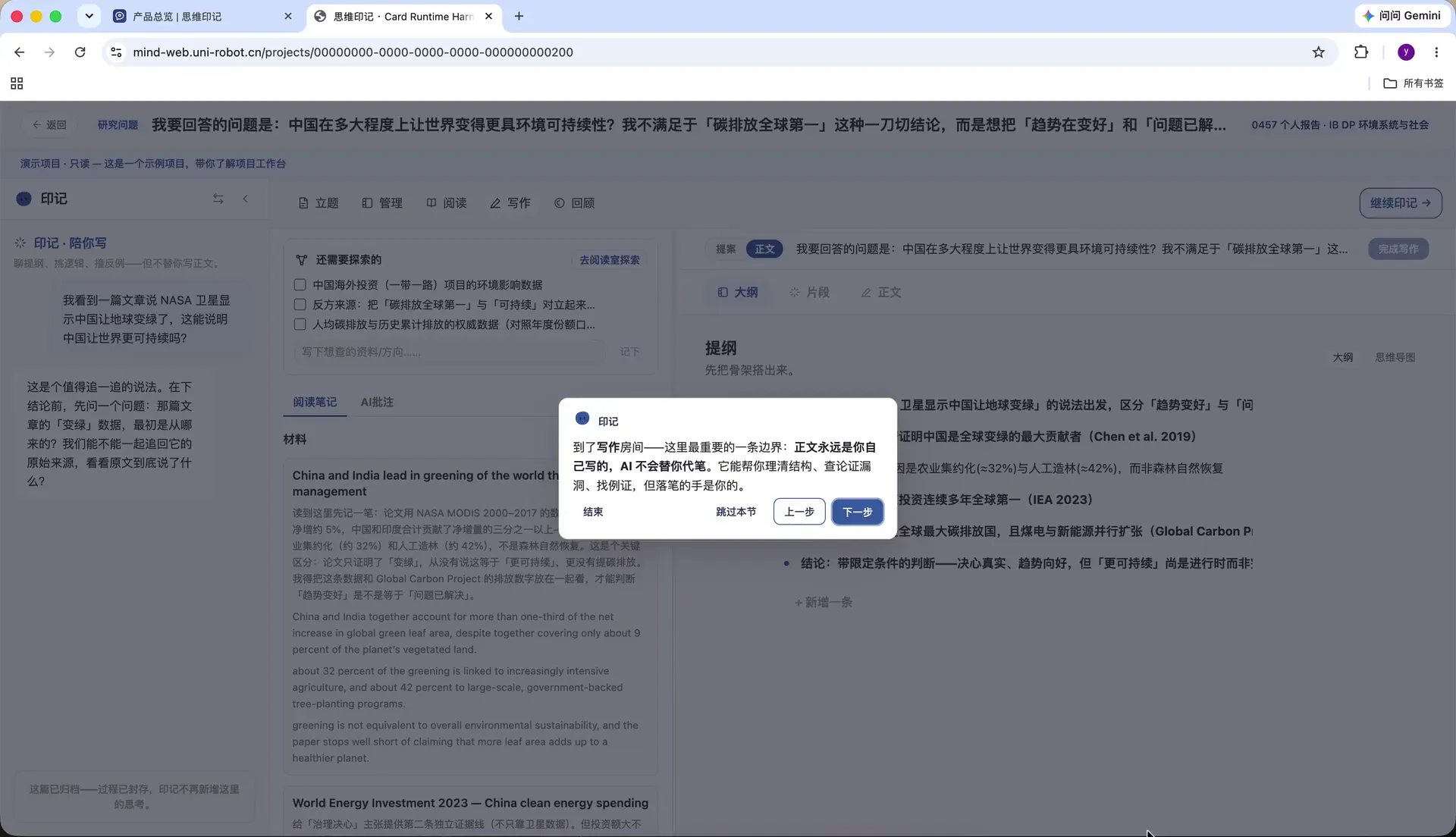This screenshot has width=1456, height=837.
Task: Open the 所有书签 folder
Action: click(x=1414, y=83)
